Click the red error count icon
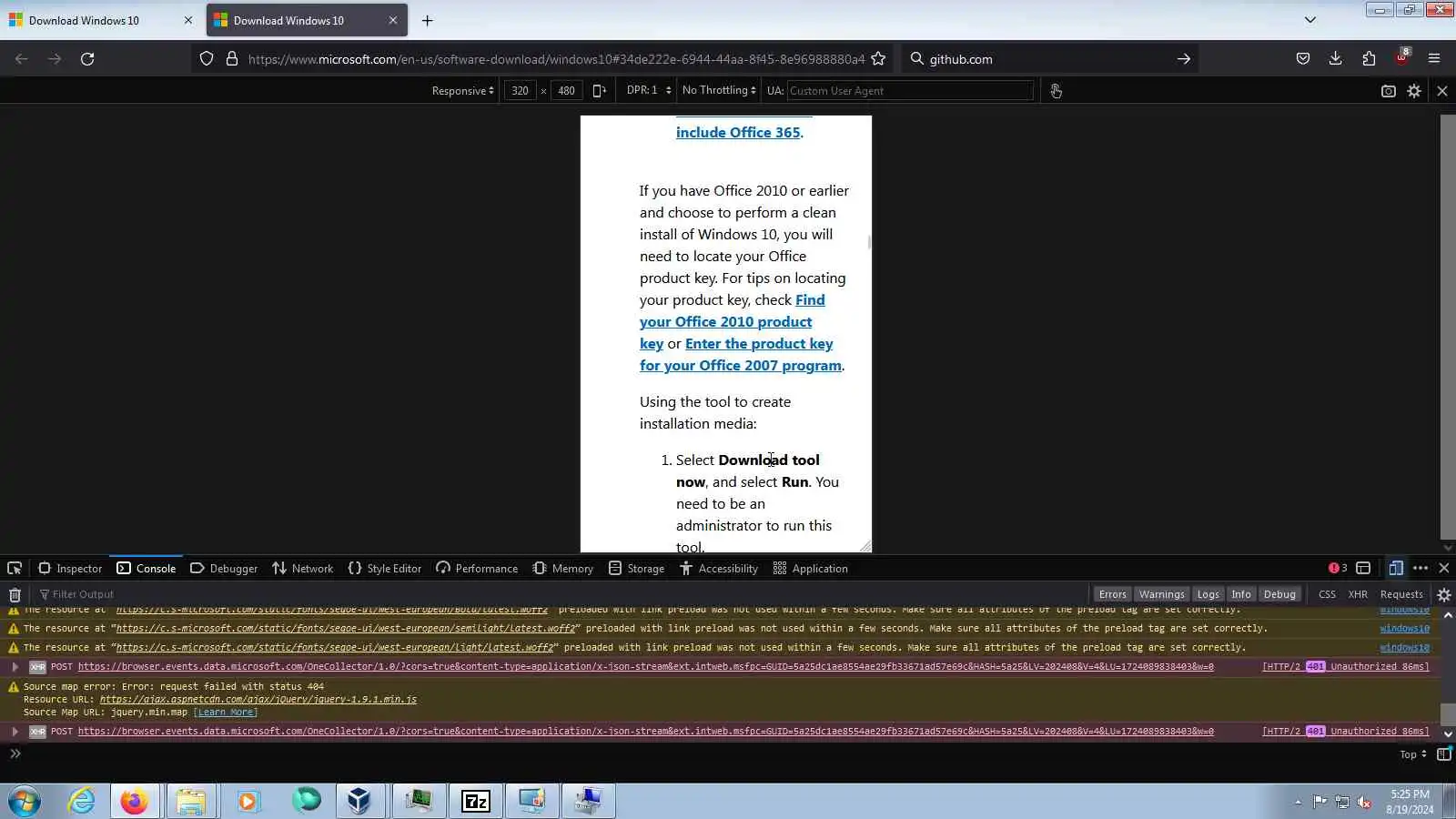The height and width of the screenshot is (819, 1456). click(1338, 568)
